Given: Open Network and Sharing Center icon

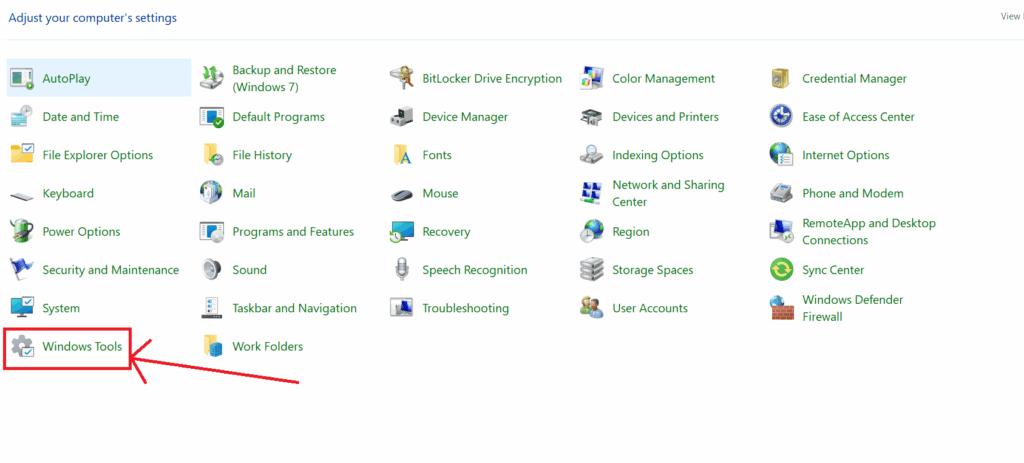Looking at the screenshot, I should 591,193.
